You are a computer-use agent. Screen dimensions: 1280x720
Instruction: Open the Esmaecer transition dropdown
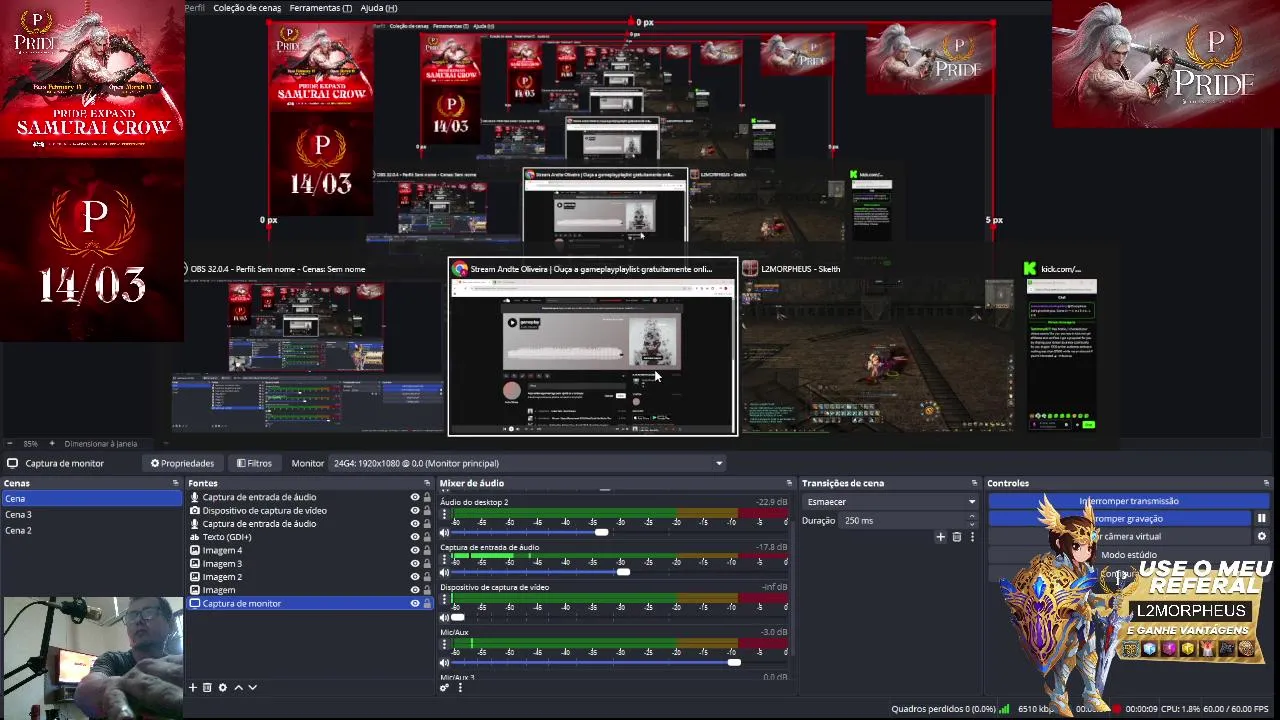pos(890,502)
